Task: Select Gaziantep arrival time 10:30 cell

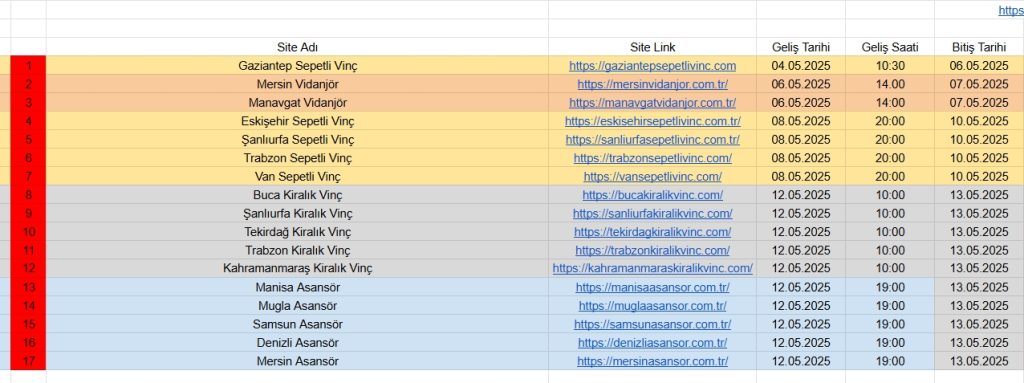Action: (889, 65)
